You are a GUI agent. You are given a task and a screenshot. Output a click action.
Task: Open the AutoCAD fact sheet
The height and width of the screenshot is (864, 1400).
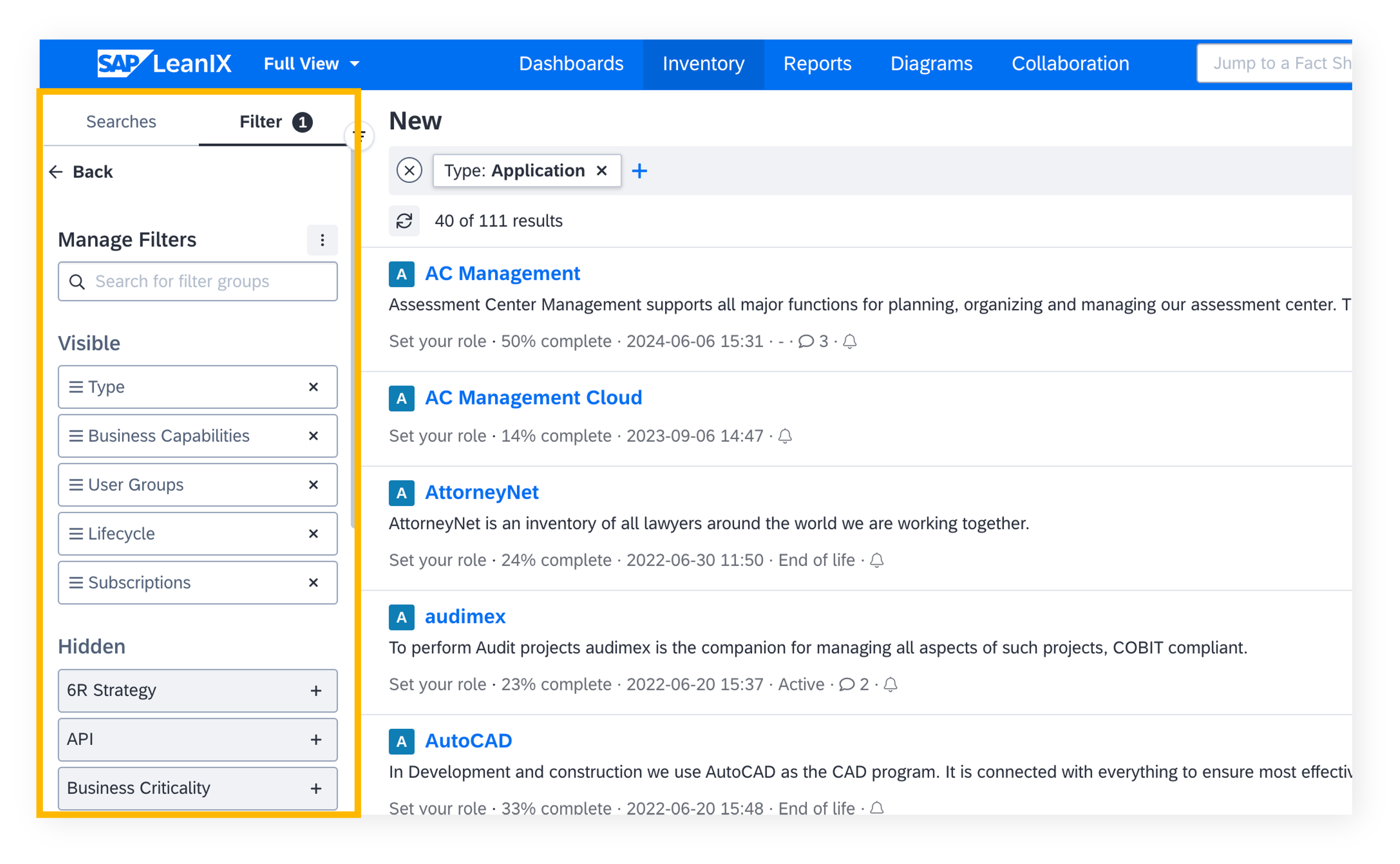coord(468,741)
